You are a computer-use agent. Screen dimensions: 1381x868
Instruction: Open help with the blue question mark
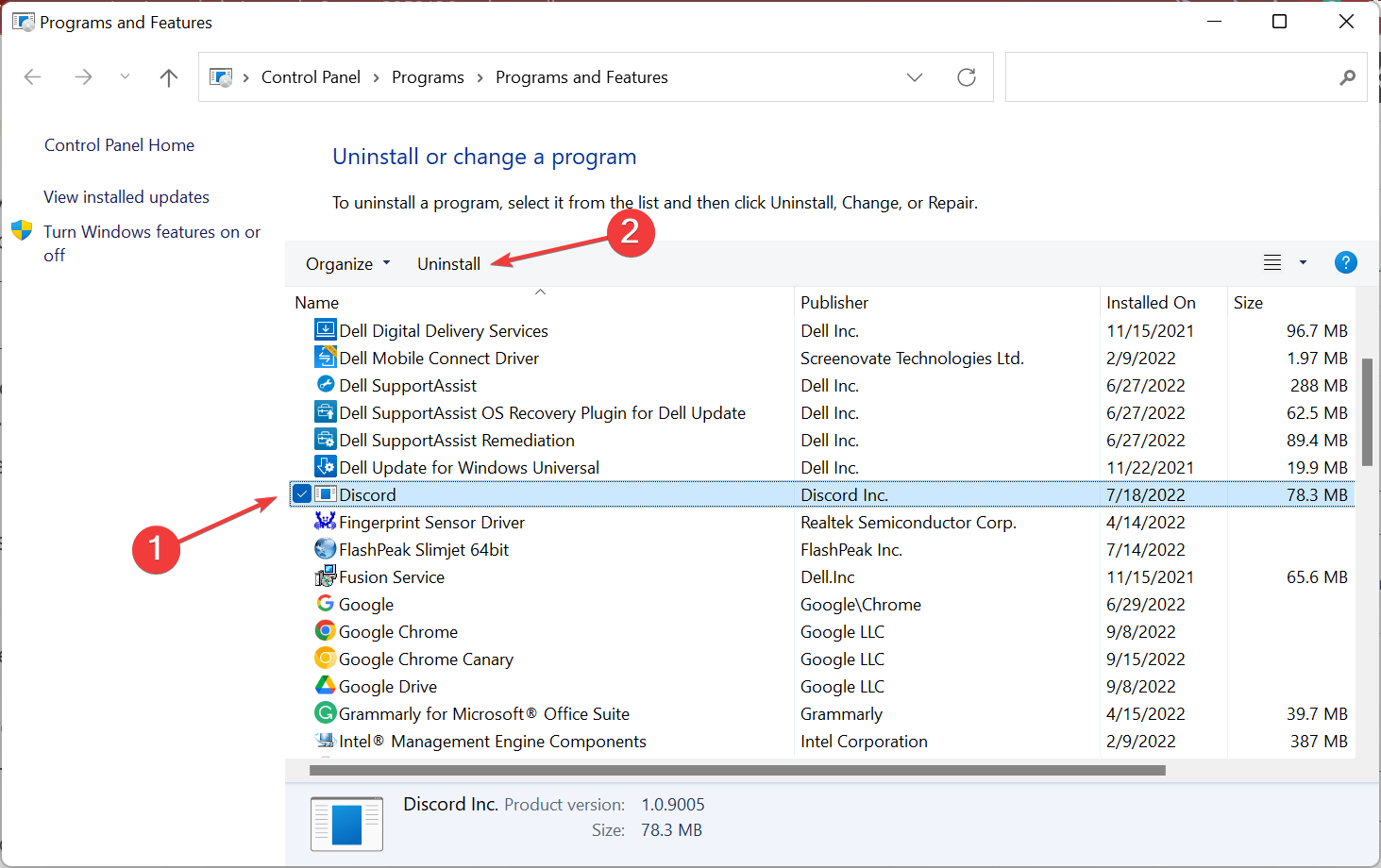(x=1345, y=262)
